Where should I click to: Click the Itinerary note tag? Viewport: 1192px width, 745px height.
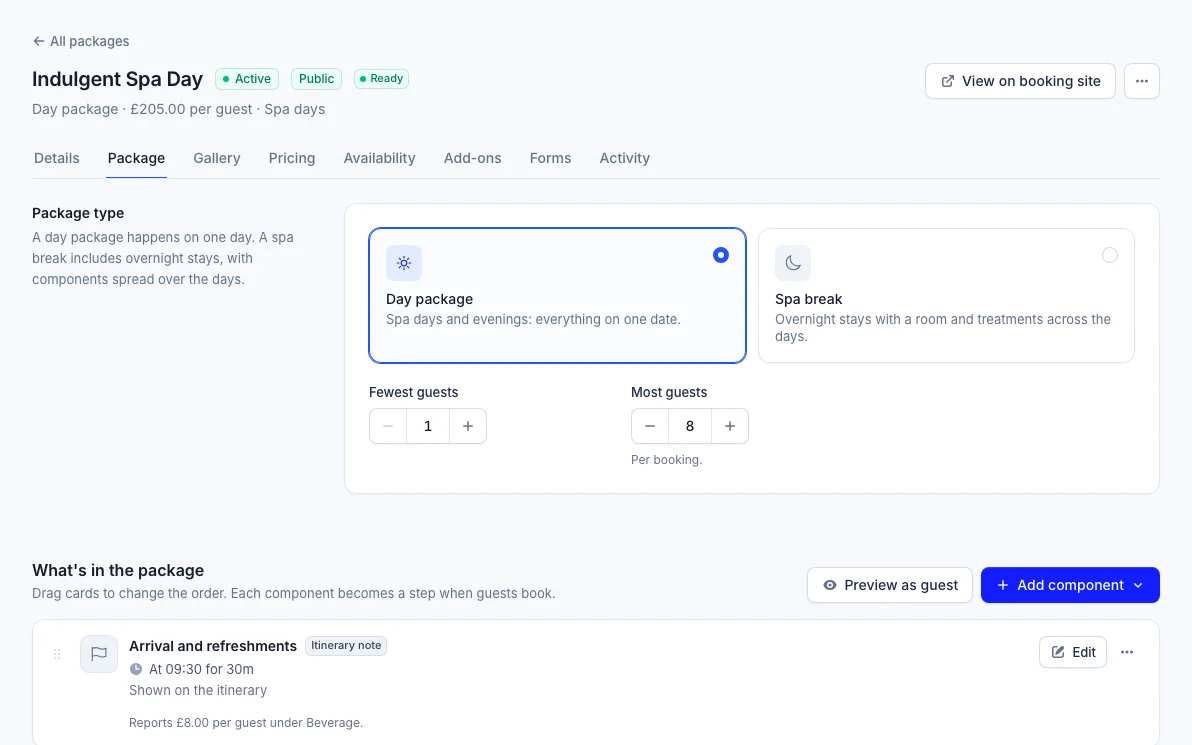click(x=346, y=645)
